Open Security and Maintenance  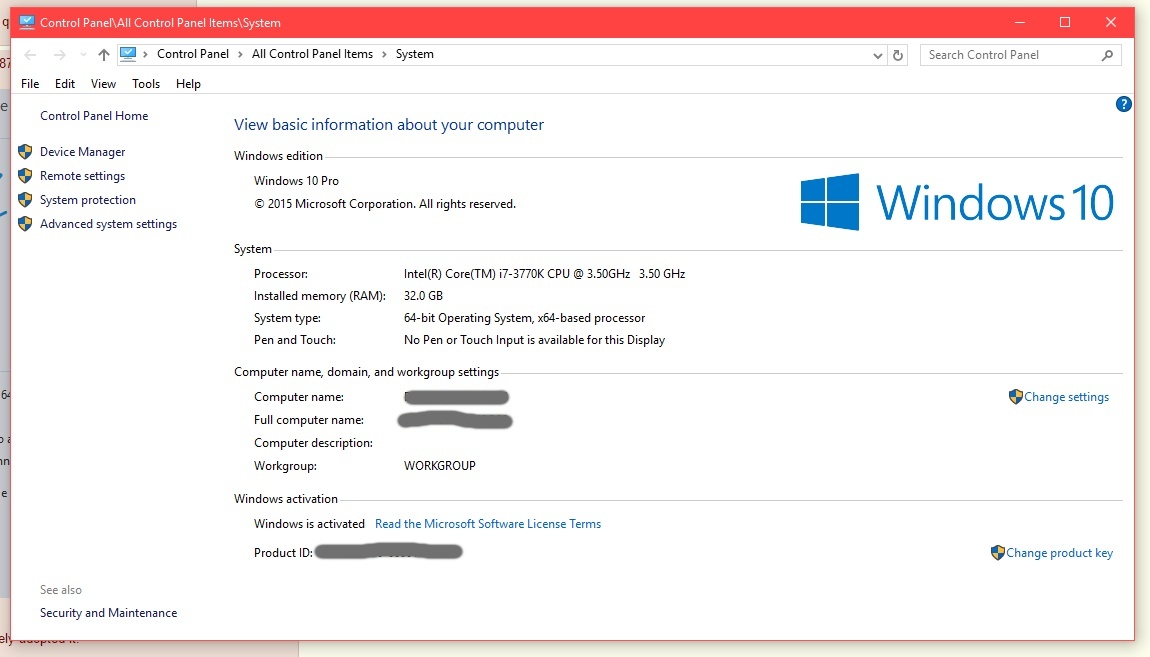coord(108,613)
